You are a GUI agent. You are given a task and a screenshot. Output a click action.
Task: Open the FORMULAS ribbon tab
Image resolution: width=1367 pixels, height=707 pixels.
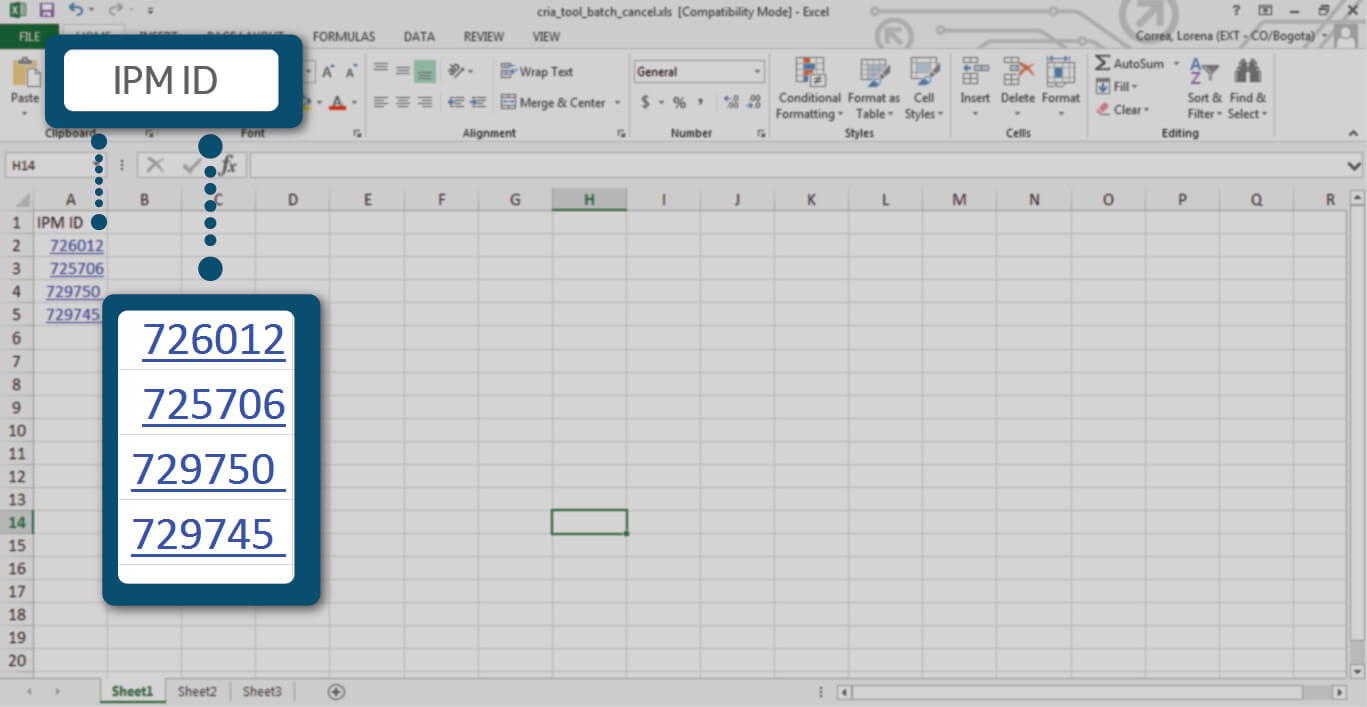pos(343,37)
